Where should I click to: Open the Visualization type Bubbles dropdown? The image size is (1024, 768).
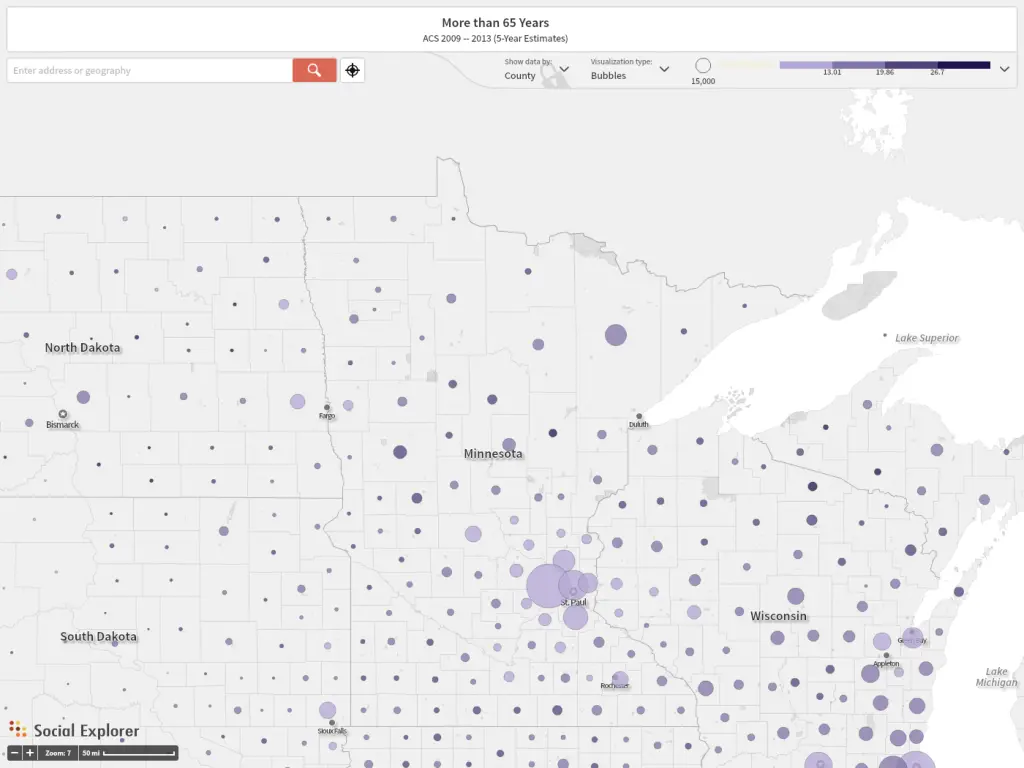coord(630,70)
